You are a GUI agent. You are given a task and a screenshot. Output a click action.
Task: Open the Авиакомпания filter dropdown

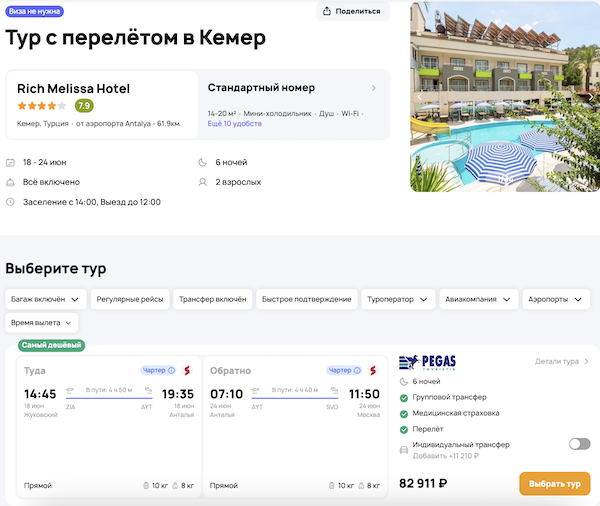click(x=481, y=299)
